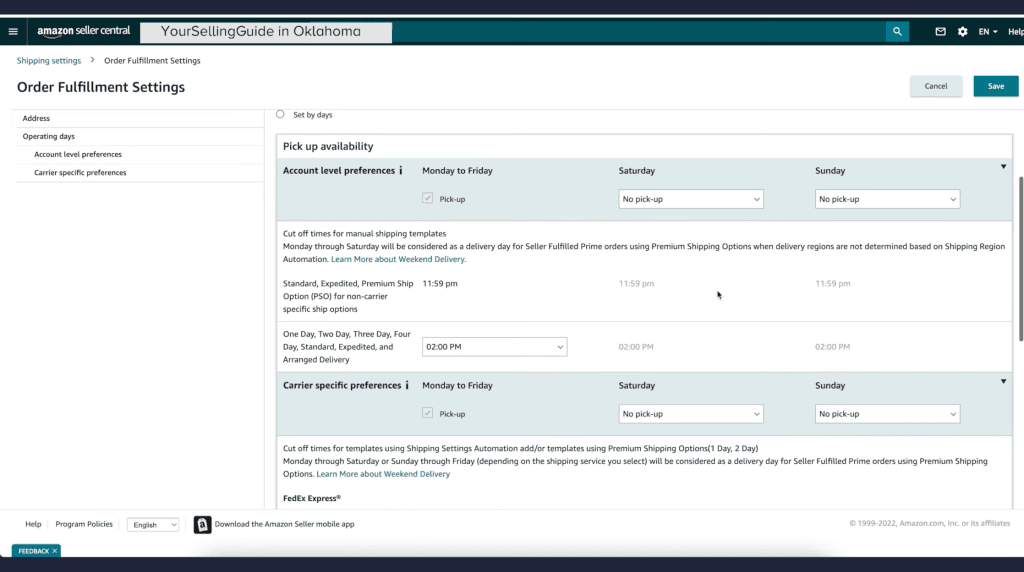The width and height of the screenshot is (1024, 572).
Task: Select the Set by days radio button
Action: (280, 114)
